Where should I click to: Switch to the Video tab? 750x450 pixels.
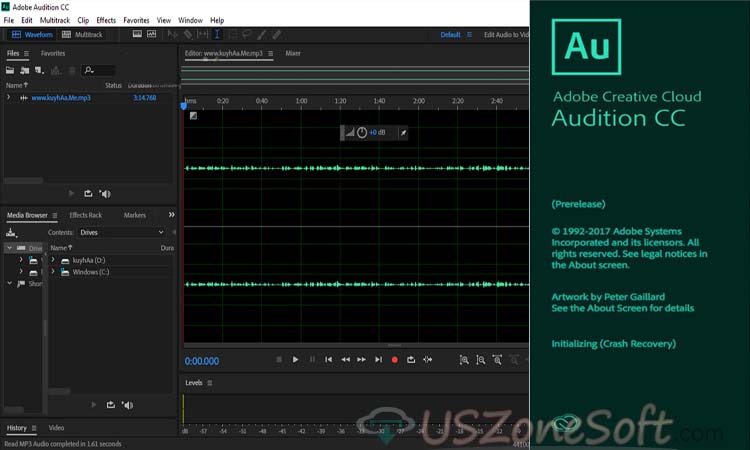point(56,428)
